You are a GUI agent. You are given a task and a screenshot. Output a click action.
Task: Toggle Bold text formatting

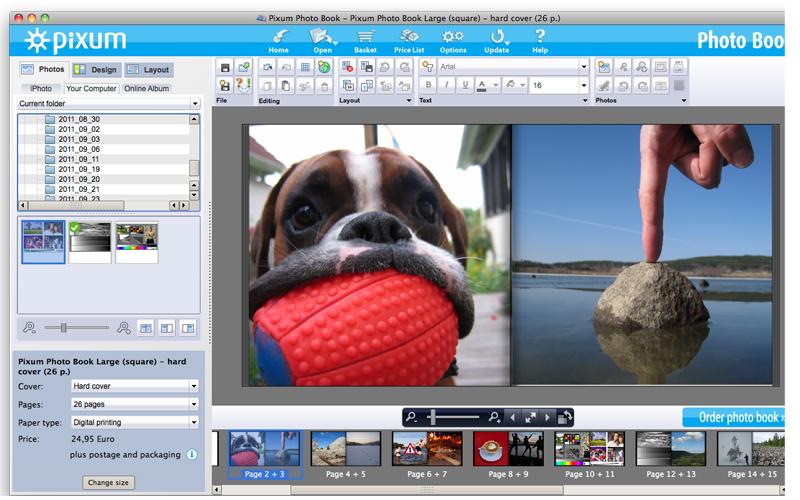point(428,86)
